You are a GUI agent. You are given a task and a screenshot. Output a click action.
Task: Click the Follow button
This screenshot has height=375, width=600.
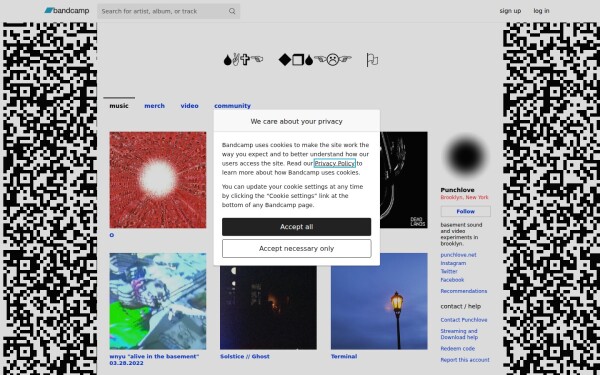(x=466, y=211)
